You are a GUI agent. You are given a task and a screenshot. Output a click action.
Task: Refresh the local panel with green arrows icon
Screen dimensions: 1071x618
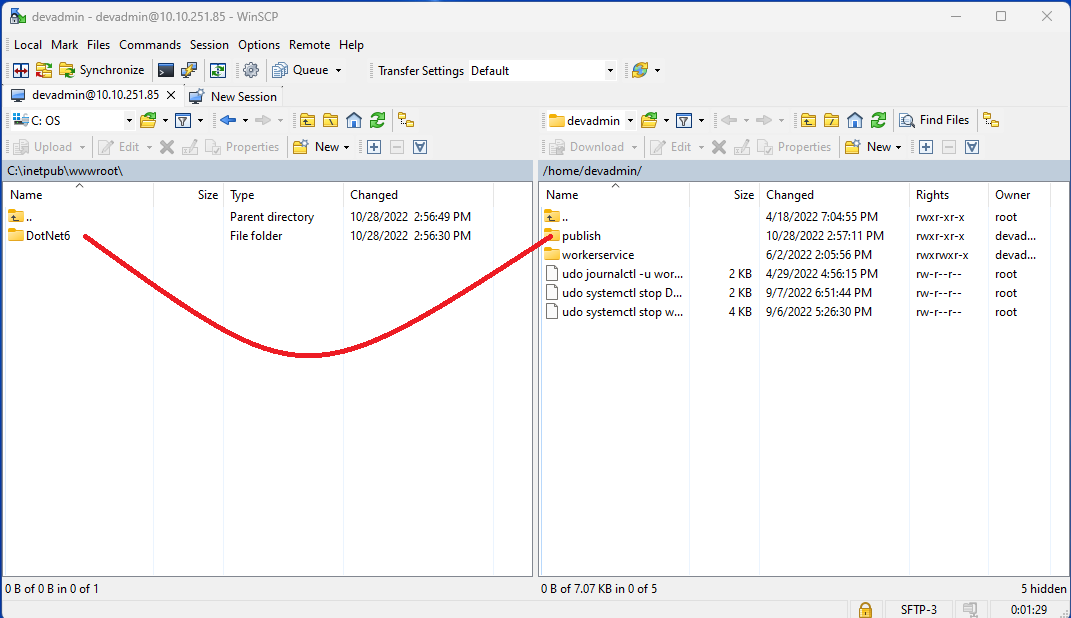[x=377, y=121]
